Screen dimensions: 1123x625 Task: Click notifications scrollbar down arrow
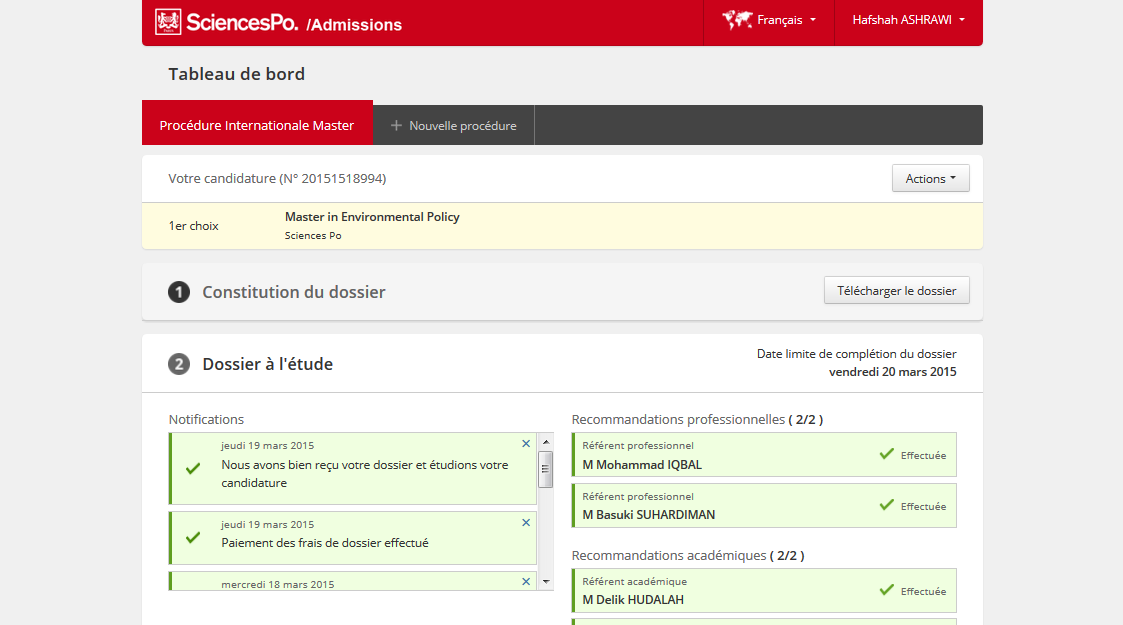point(546,581)
